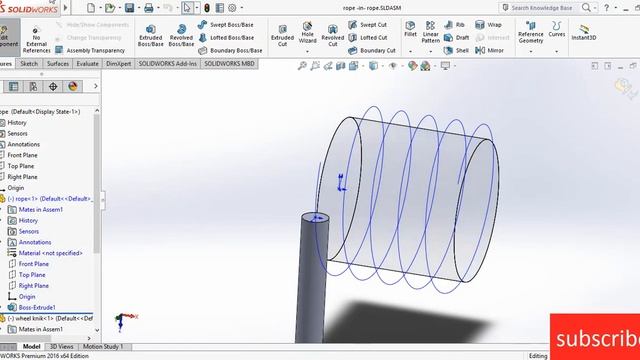Open the Help question mark icon
Screen dimensions: 640x360
[607, 8]
